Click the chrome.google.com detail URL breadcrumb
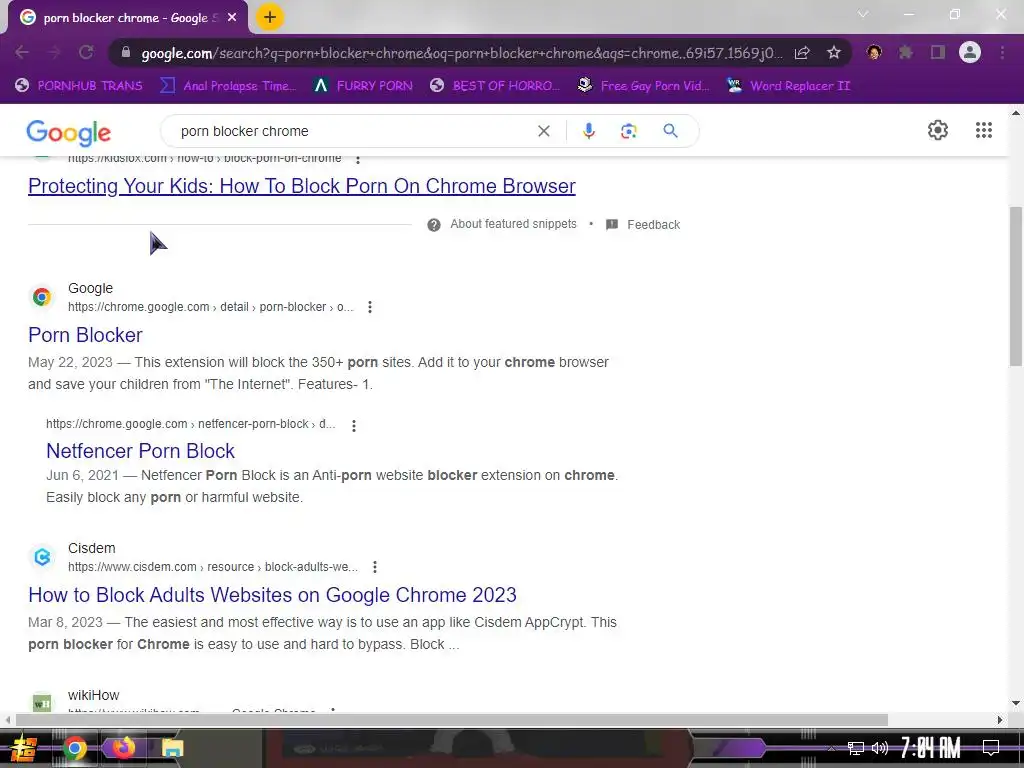 [x=210, y=307]
